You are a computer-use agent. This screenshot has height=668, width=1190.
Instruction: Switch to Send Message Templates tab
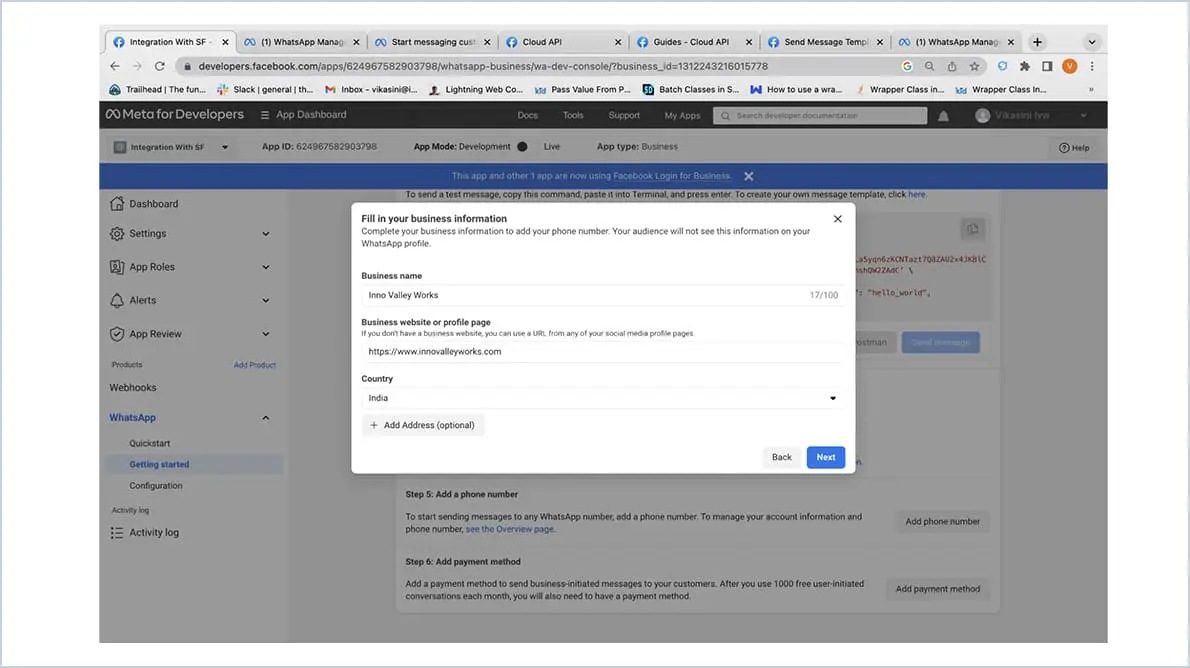825,42
